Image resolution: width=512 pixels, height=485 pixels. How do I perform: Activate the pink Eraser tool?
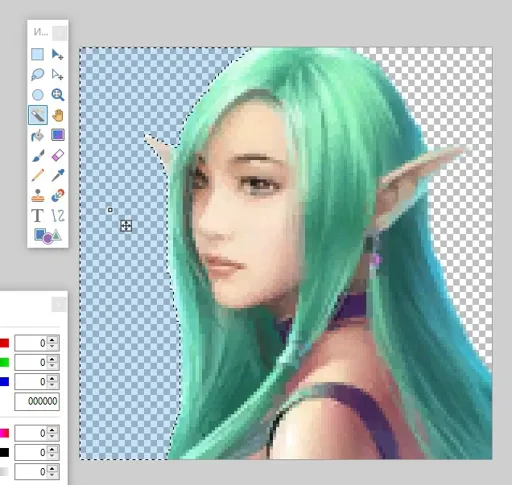(58, 155)
